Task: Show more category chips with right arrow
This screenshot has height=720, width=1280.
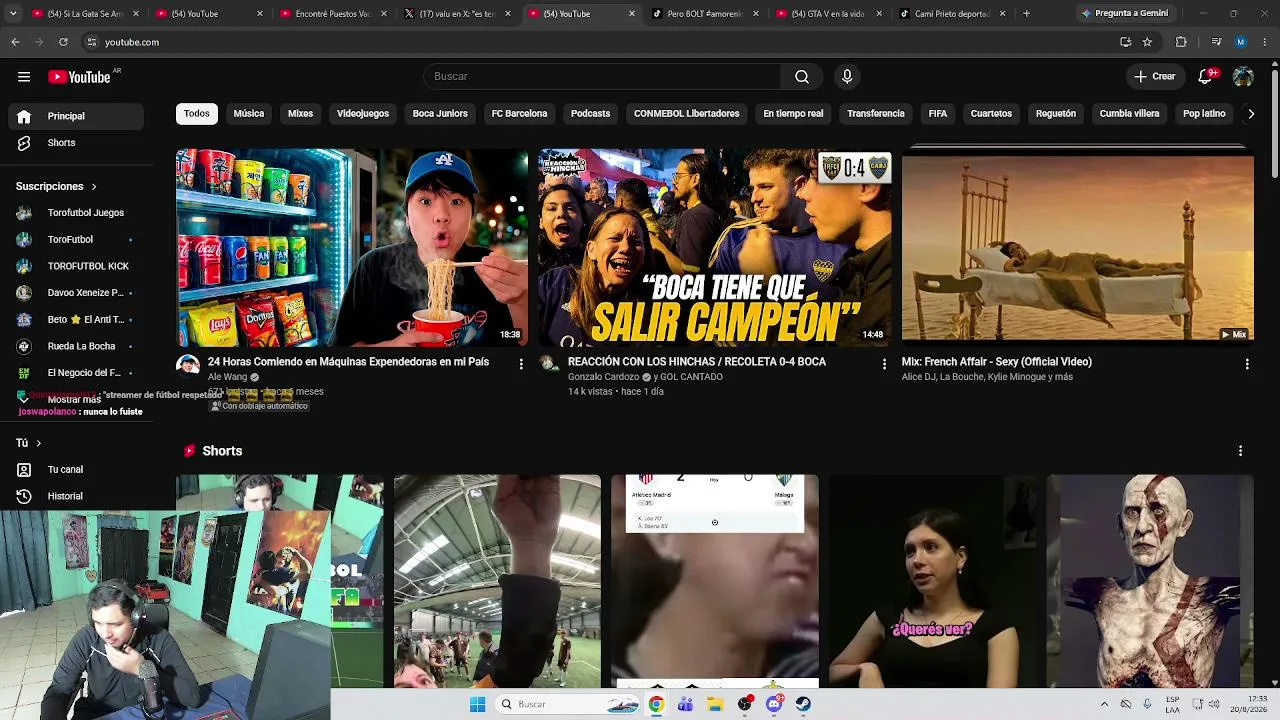Action: [x=1250, y=114]
